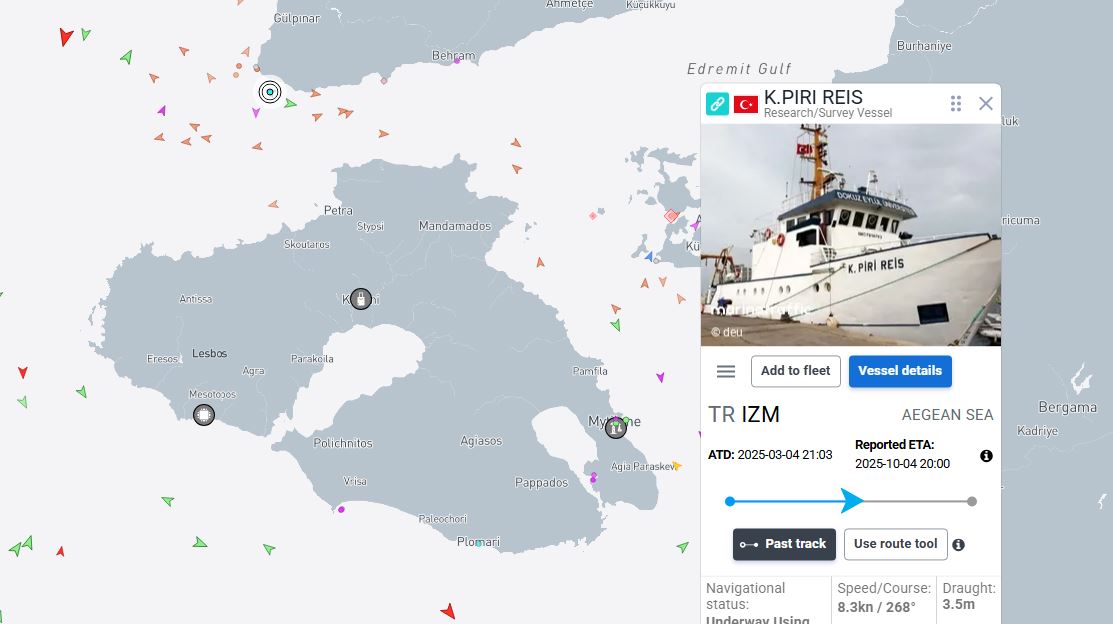The image size is (1113, 624).
Task: Click the yellow vessel marker near Agia Paraskevi
Action: click(x=677, y=466)
